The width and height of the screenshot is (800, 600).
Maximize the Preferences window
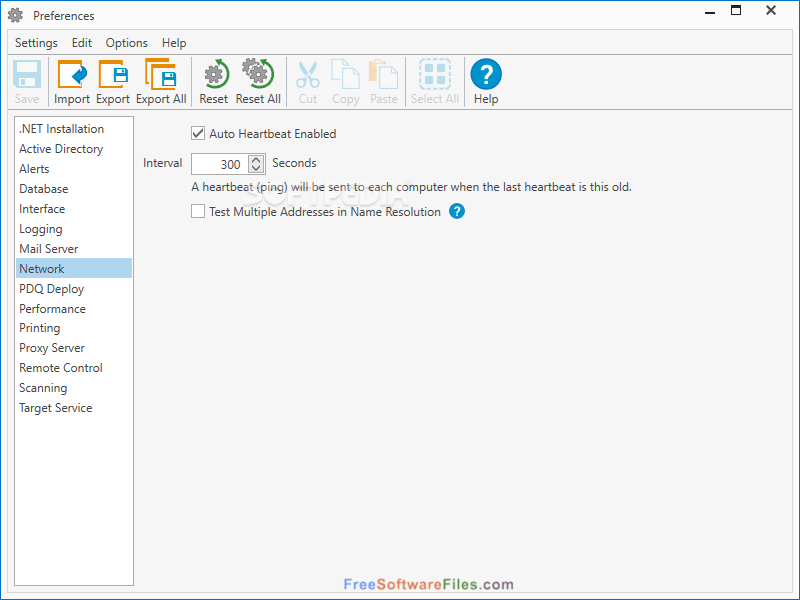(736, 10)
